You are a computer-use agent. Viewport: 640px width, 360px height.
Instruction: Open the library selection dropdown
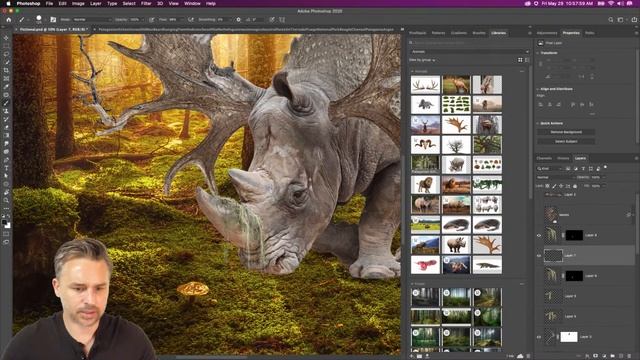click(469, 52)
